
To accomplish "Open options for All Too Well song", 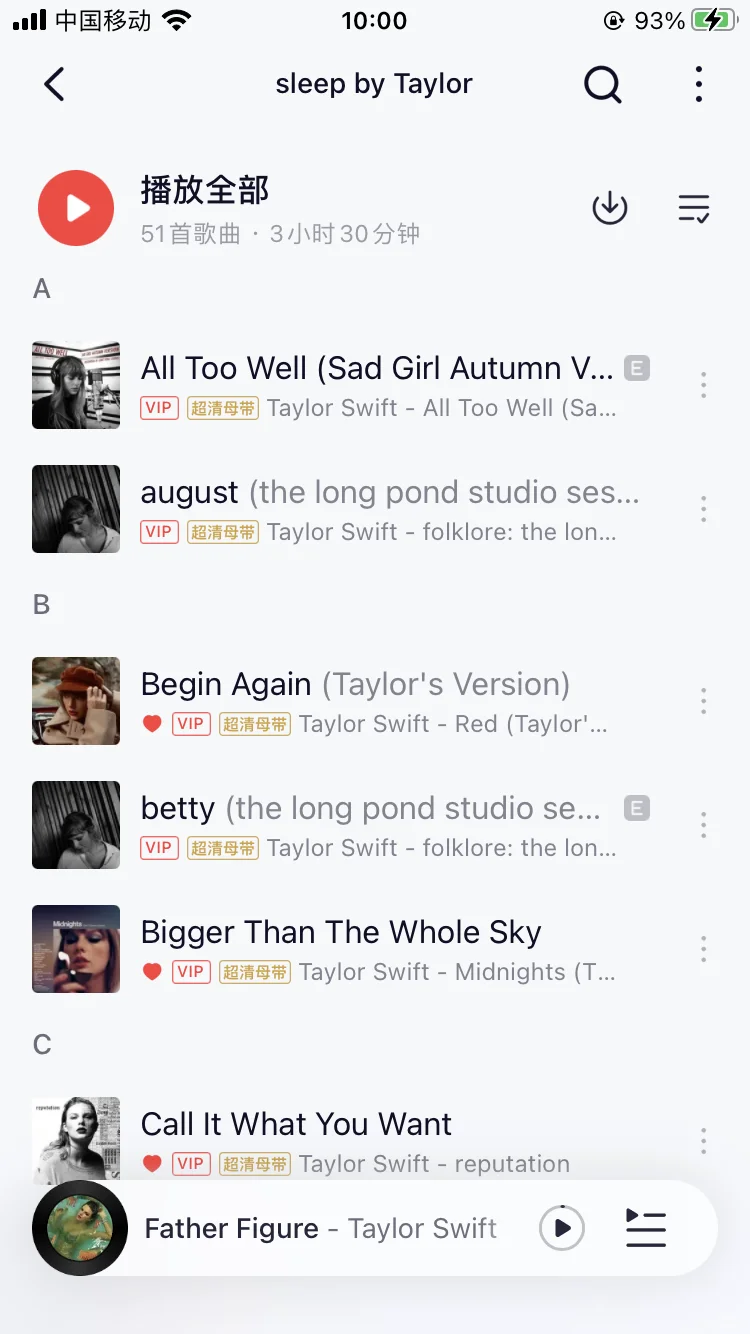I will coord(703,385).
